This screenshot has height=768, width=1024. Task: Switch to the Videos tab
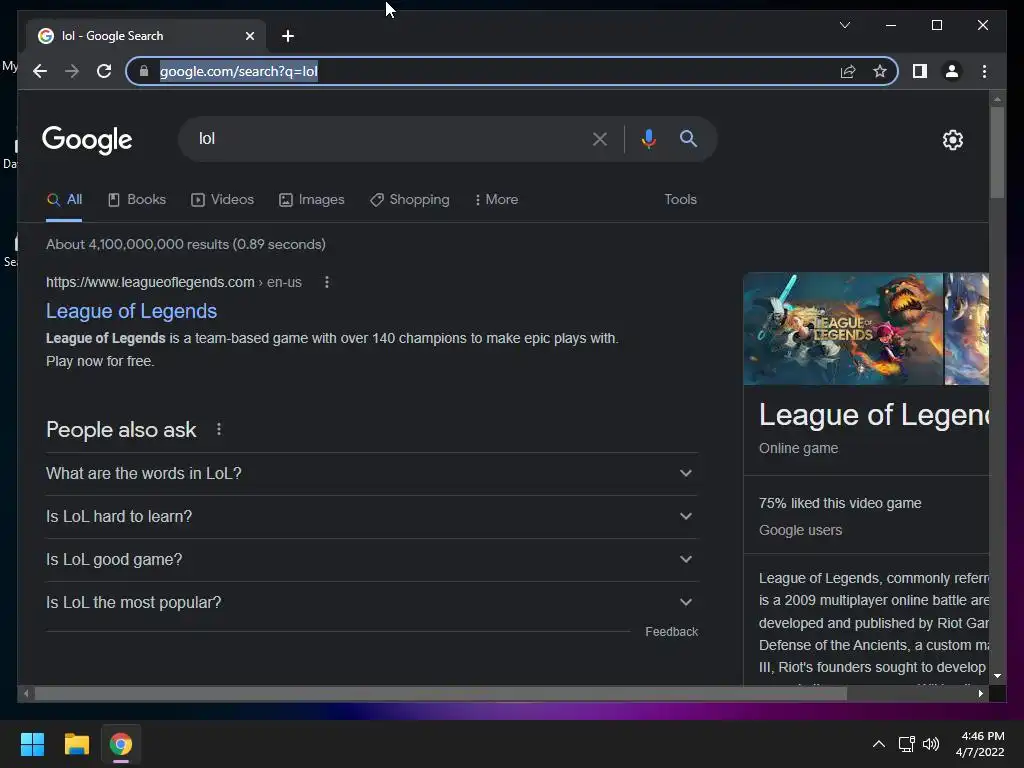(x=222, y=200)
